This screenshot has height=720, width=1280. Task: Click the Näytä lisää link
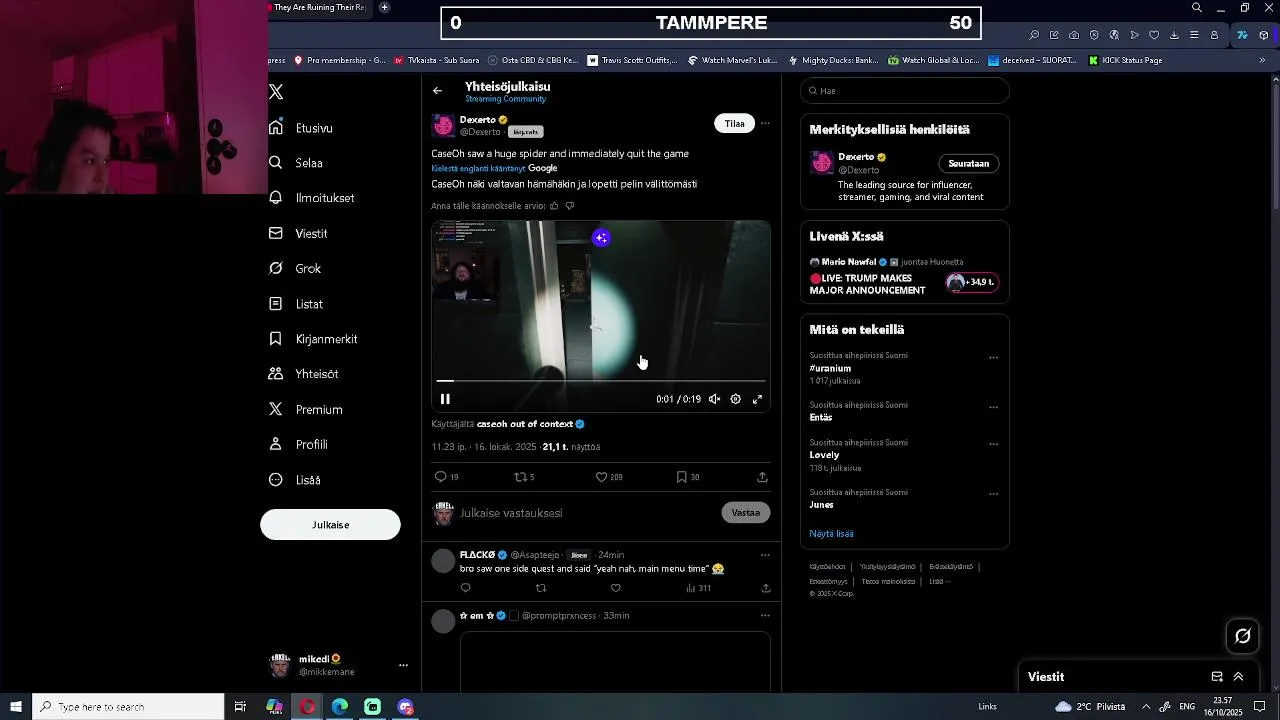tap(831, 534)
